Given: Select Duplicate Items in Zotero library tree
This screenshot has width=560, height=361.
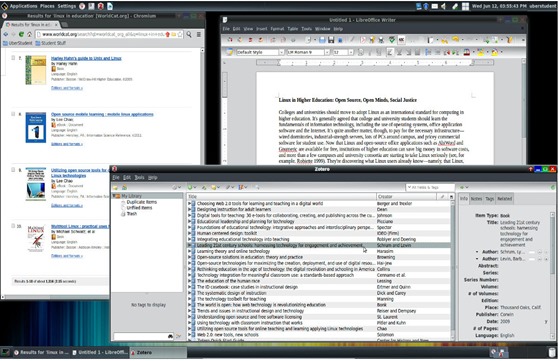Looking at the screenshot, I should (142, 202).
